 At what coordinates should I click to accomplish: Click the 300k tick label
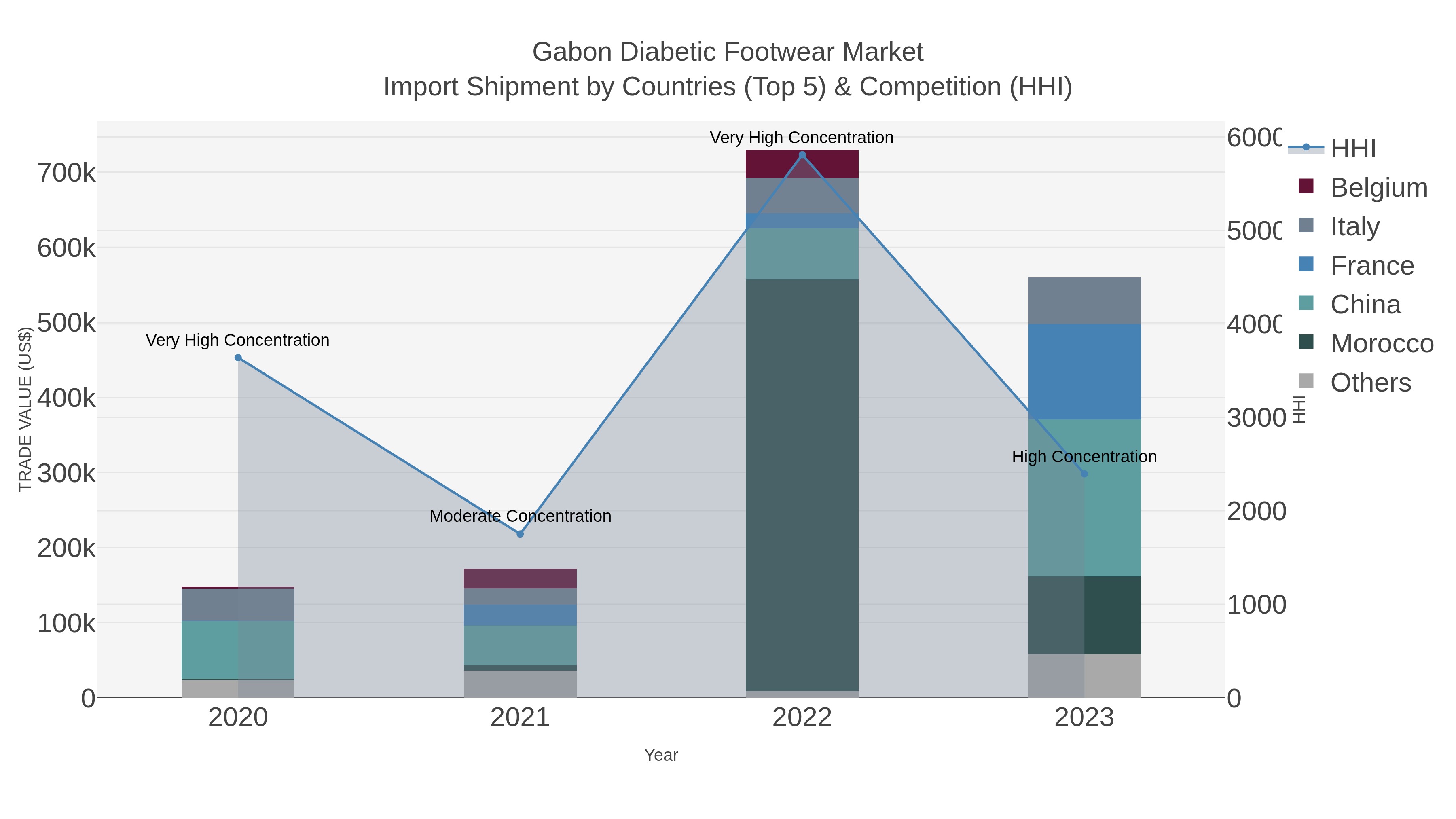point(67,473)
